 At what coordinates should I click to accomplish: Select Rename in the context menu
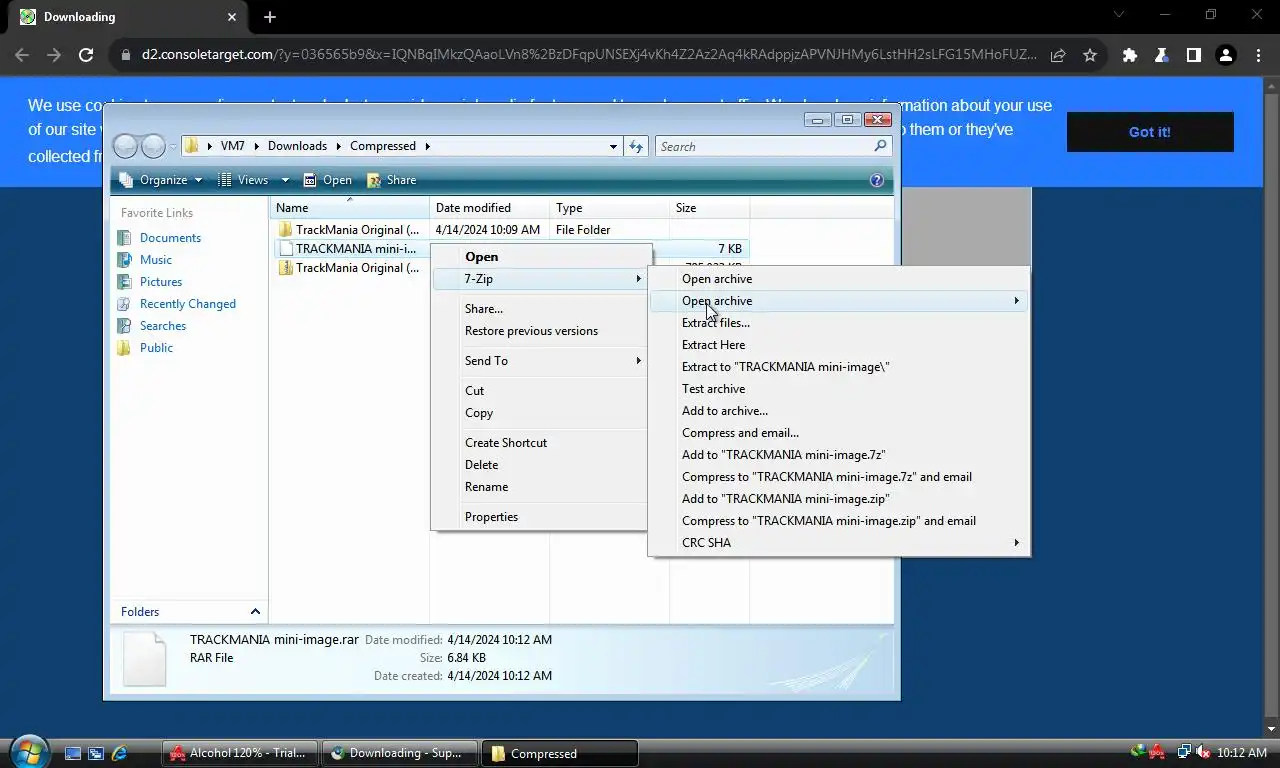coord(486,487)
